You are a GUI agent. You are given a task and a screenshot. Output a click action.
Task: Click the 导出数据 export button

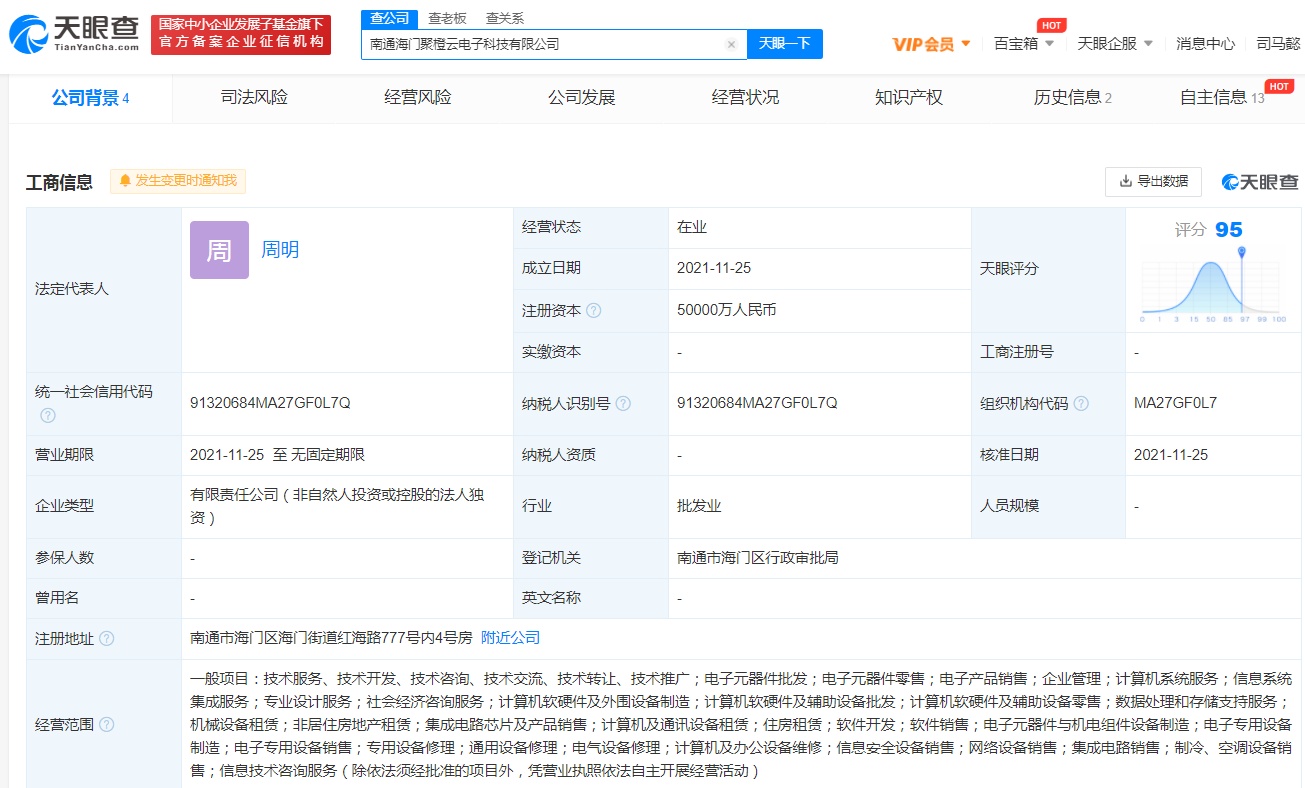1153,181
